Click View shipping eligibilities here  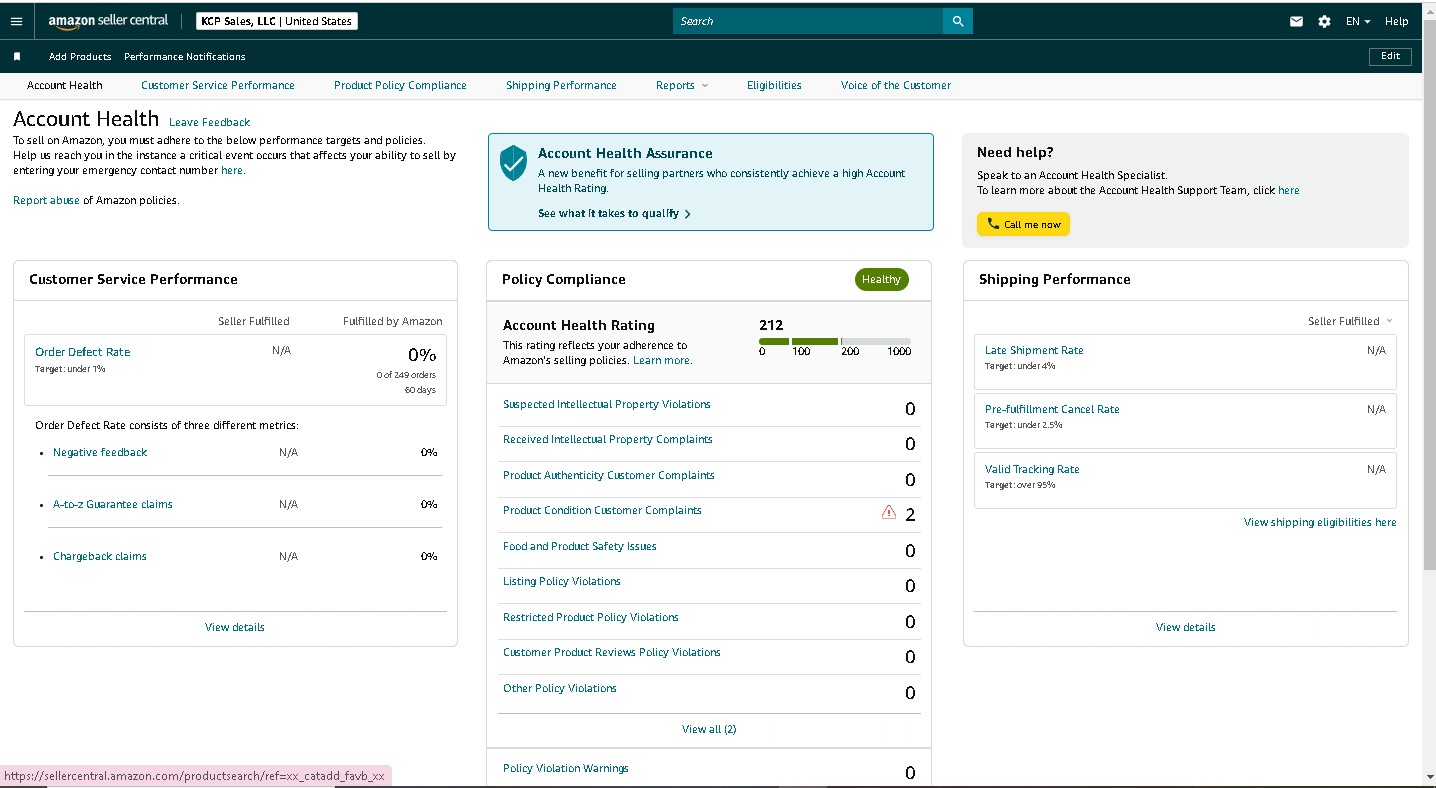click(x=1320, y=522)
